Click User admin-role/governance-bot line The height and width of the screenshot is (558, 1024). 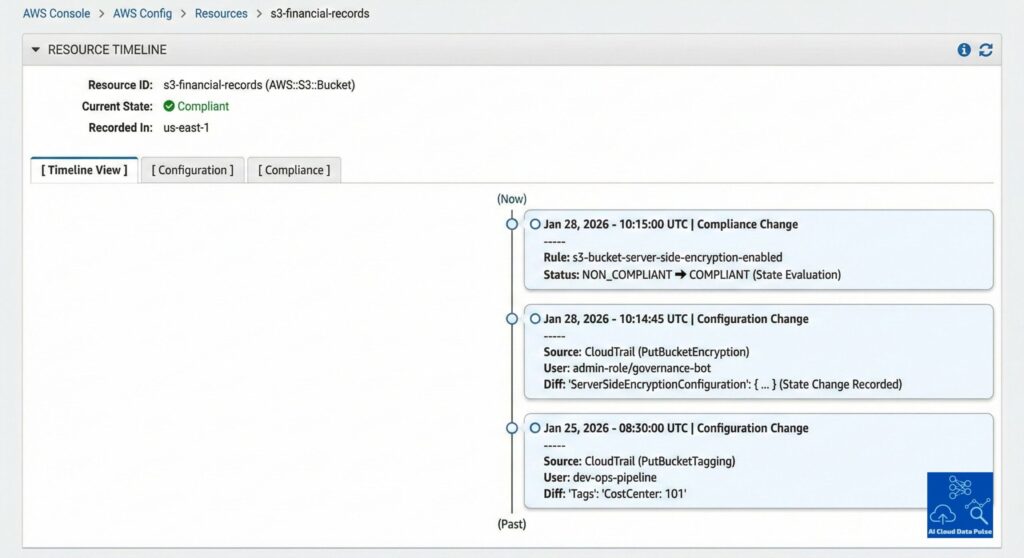tap(627, 368)
